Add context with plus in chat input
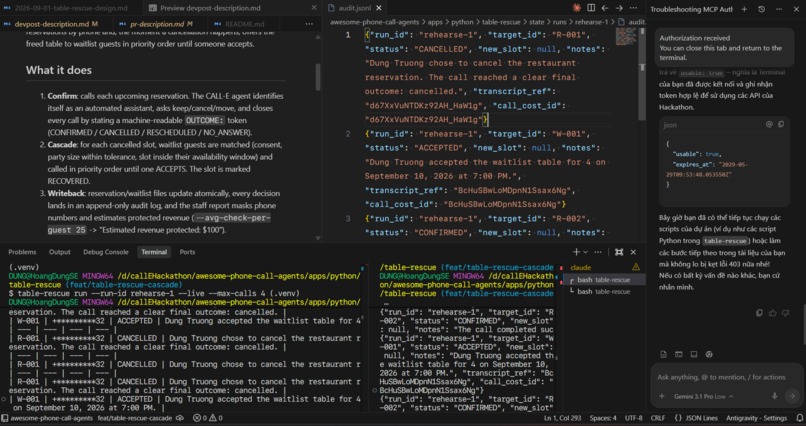This screenshot has width=806, height=426. [x=662, y=396]
